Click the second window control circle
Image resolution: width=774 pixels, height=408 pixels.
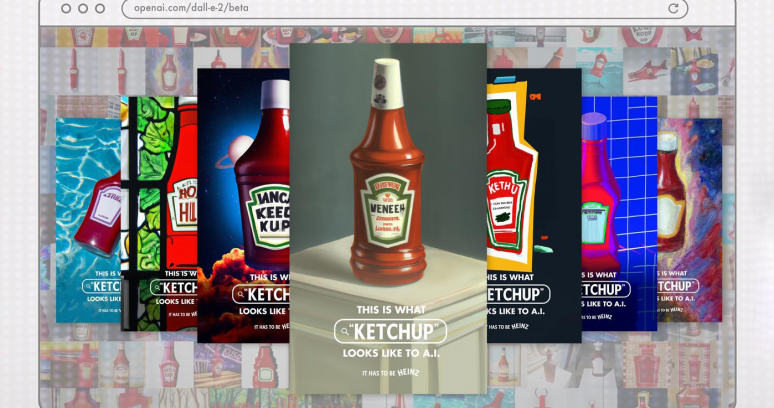83,9
